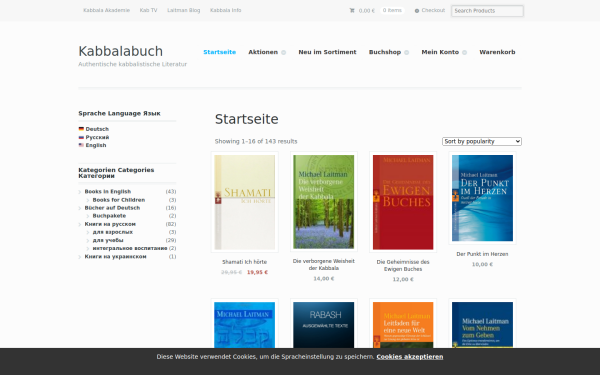Open Books in English category
This screenshot has height=375, width=600.
(x=108, y=191)
